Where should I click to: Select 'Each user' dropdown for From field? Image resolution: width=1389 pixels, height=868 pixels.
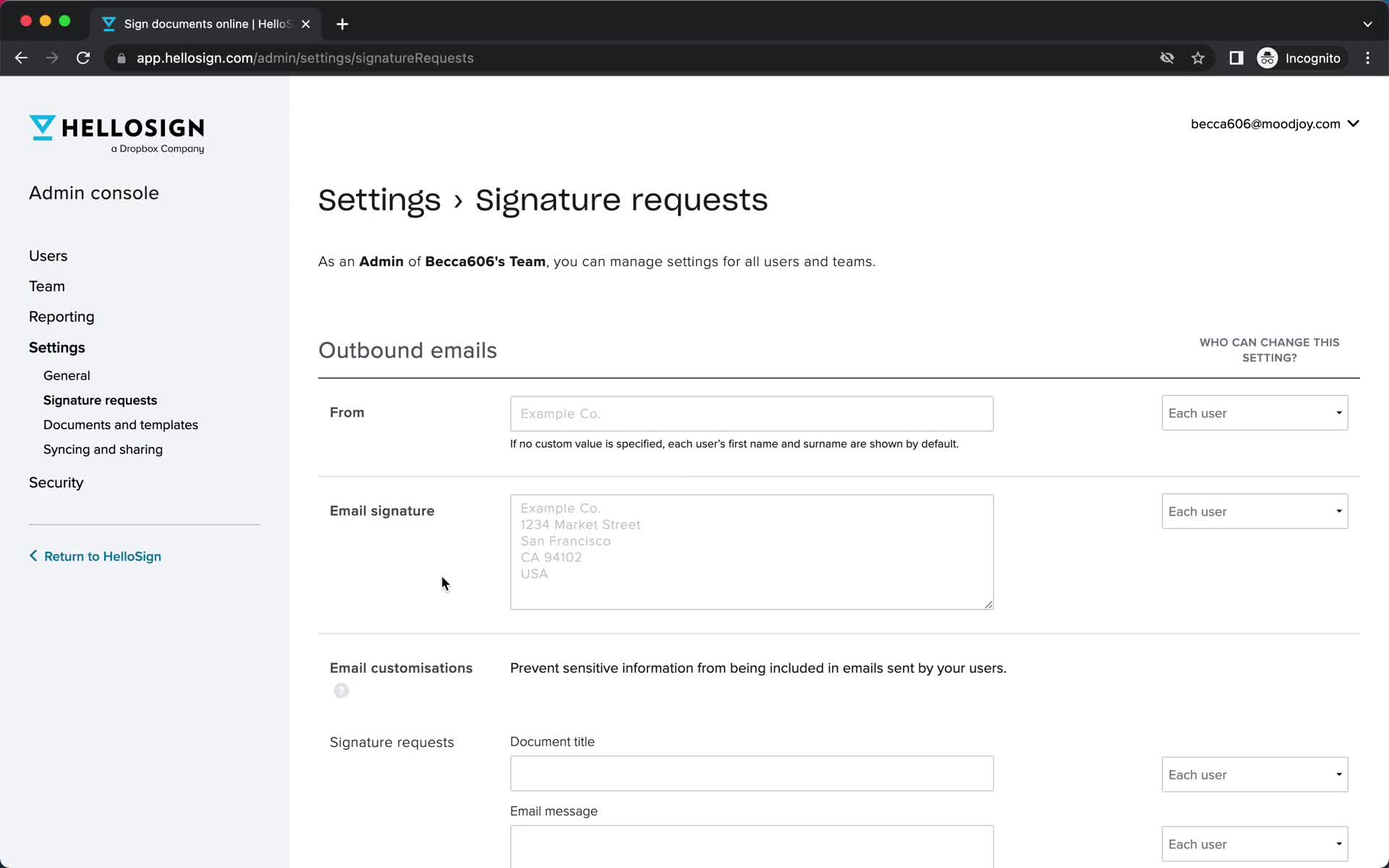1254,412
